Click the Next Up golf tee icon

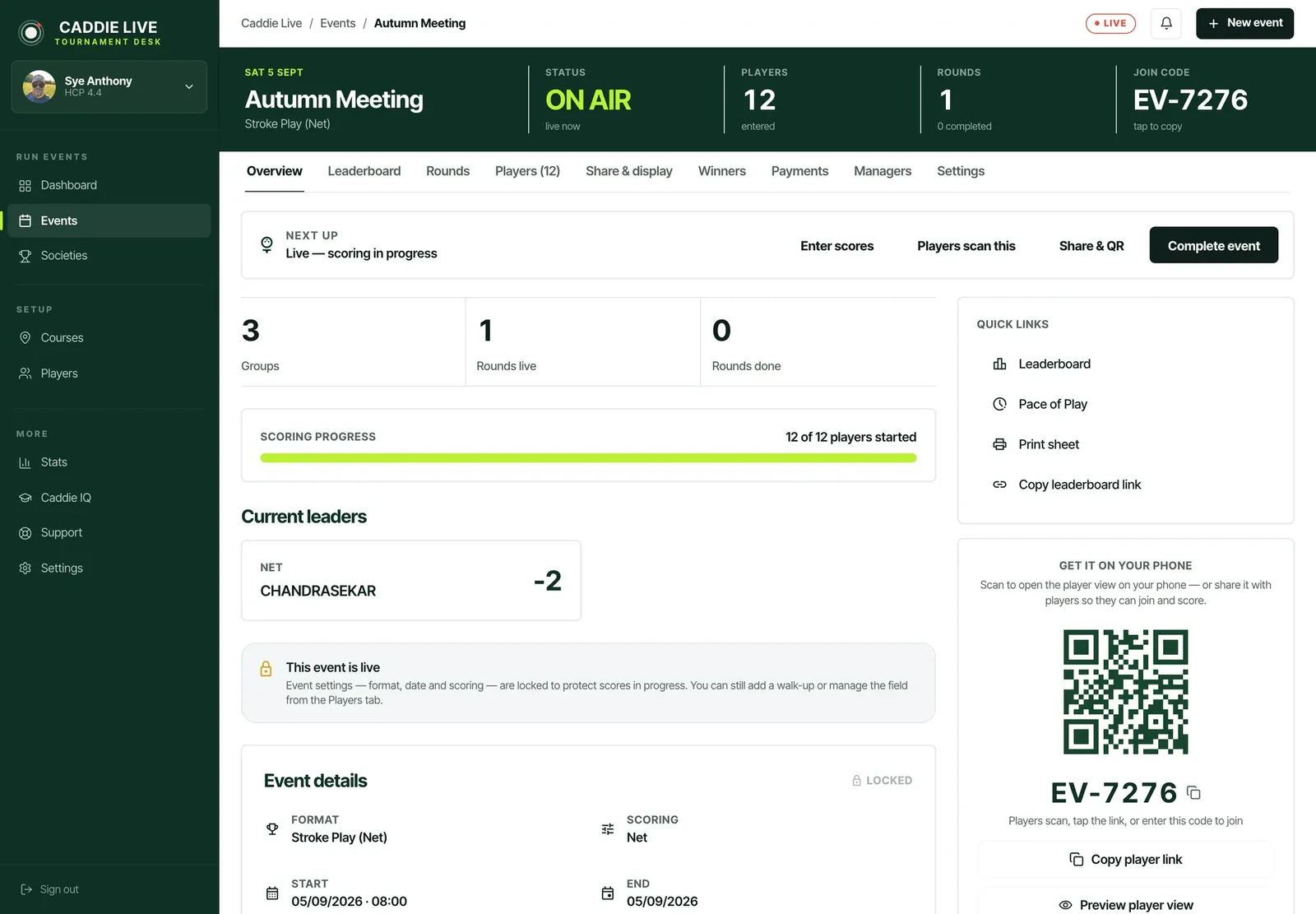click(x=266, y=245)
